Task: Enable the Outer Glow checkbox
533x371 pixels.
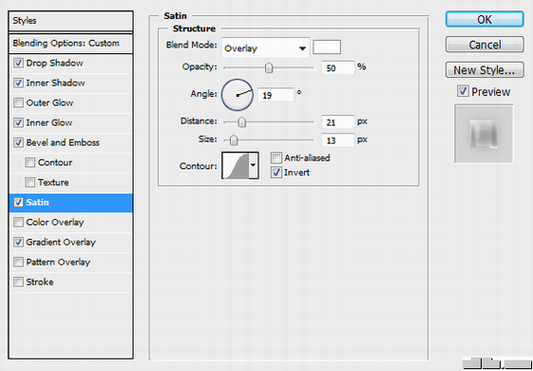Action: point(18,103)
